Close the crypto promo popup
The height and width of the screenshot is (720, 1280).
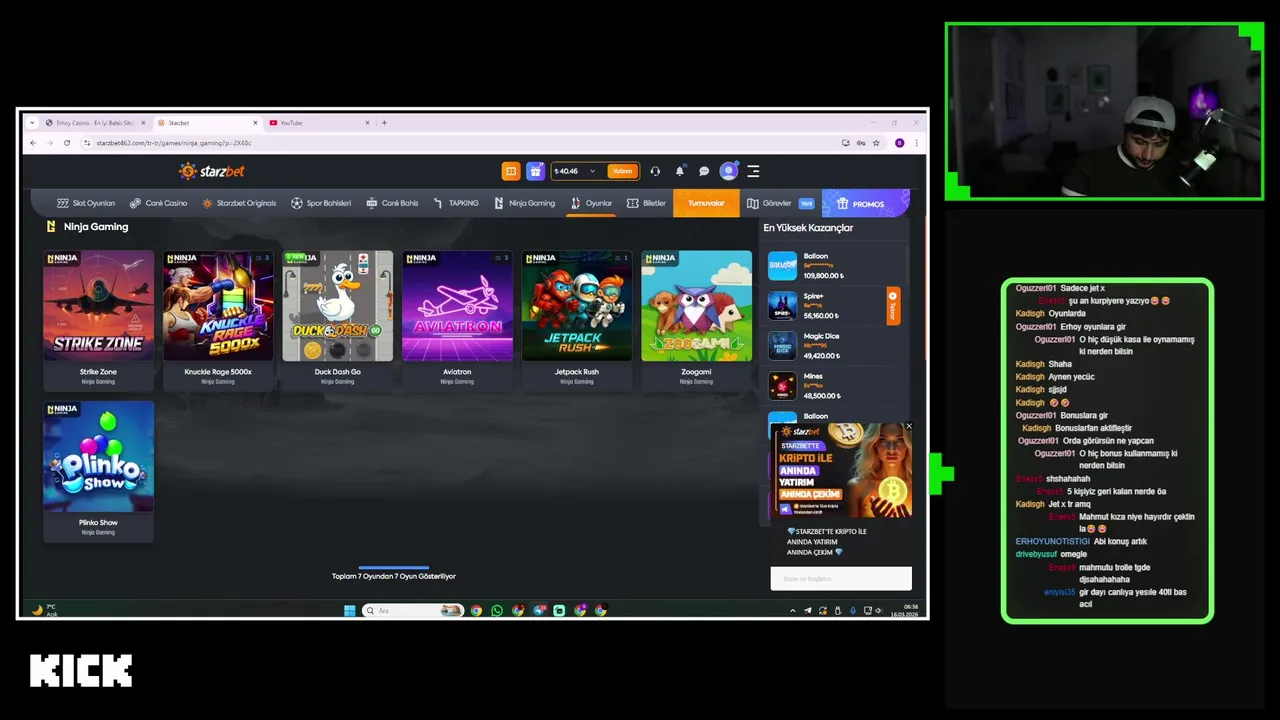(x=908, y=427)
